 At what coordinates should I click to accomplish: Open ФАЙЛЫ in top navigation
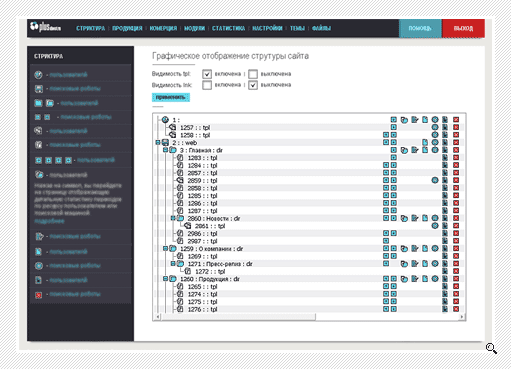pos(321,28)
